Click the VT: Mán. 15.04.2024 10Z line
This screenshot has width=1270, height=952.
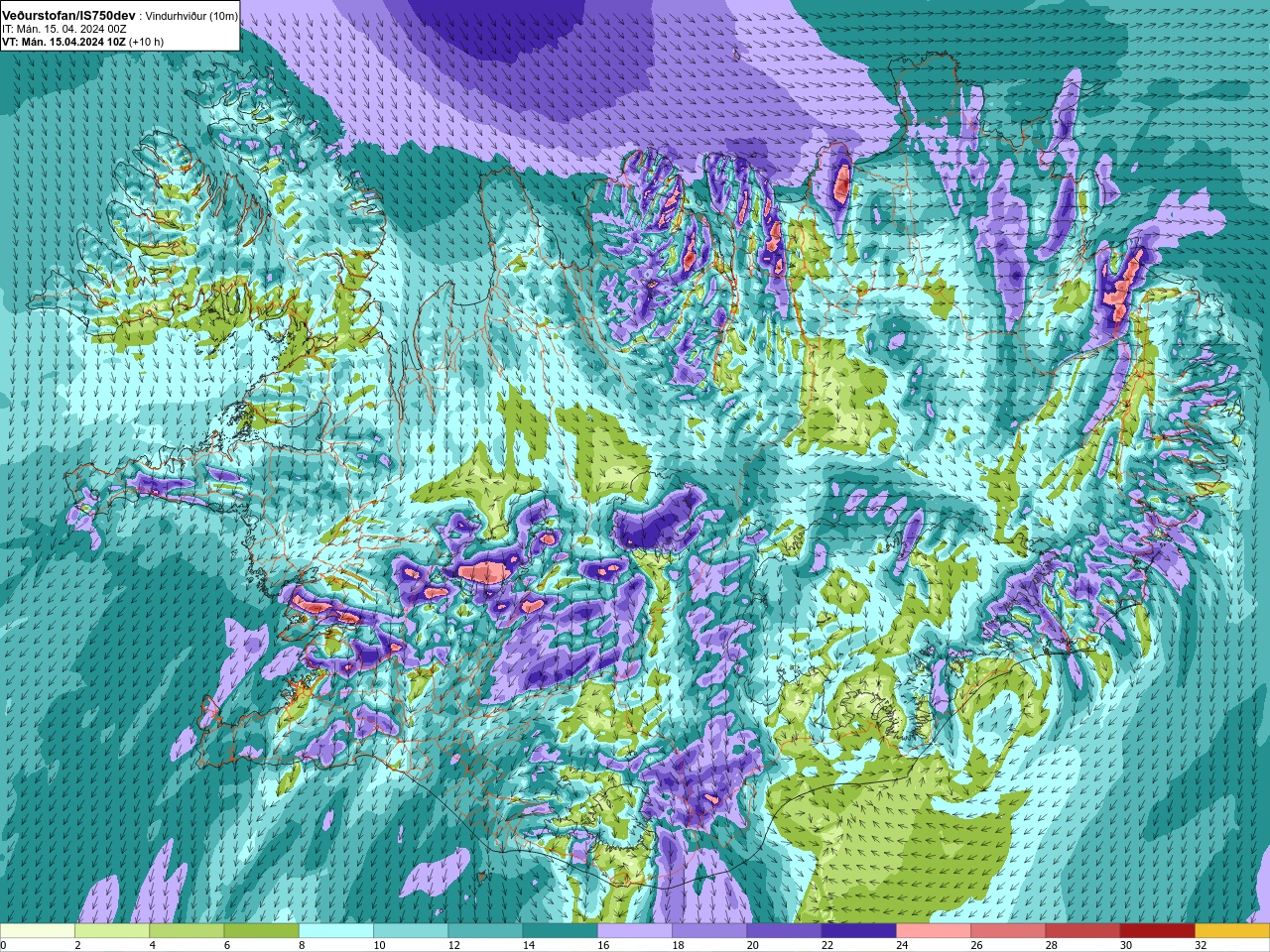[63, 42]
